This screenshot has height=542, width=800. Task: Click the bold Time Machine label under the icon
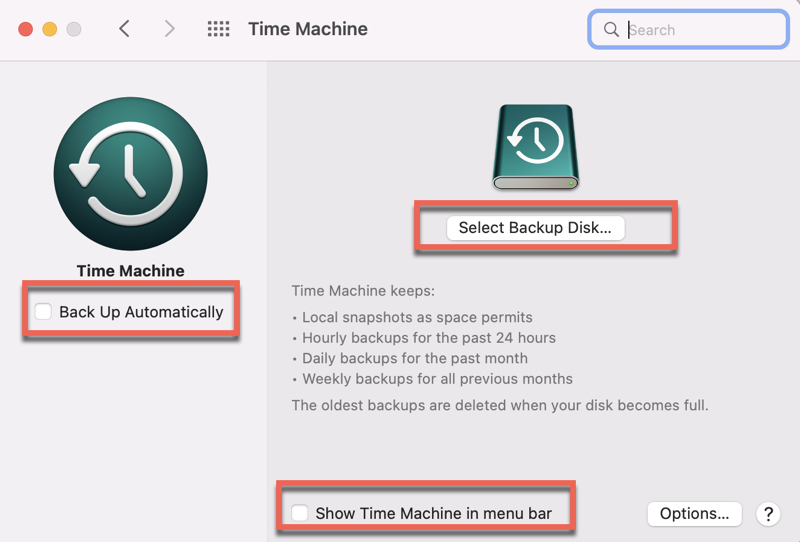[x=130, y=271]
